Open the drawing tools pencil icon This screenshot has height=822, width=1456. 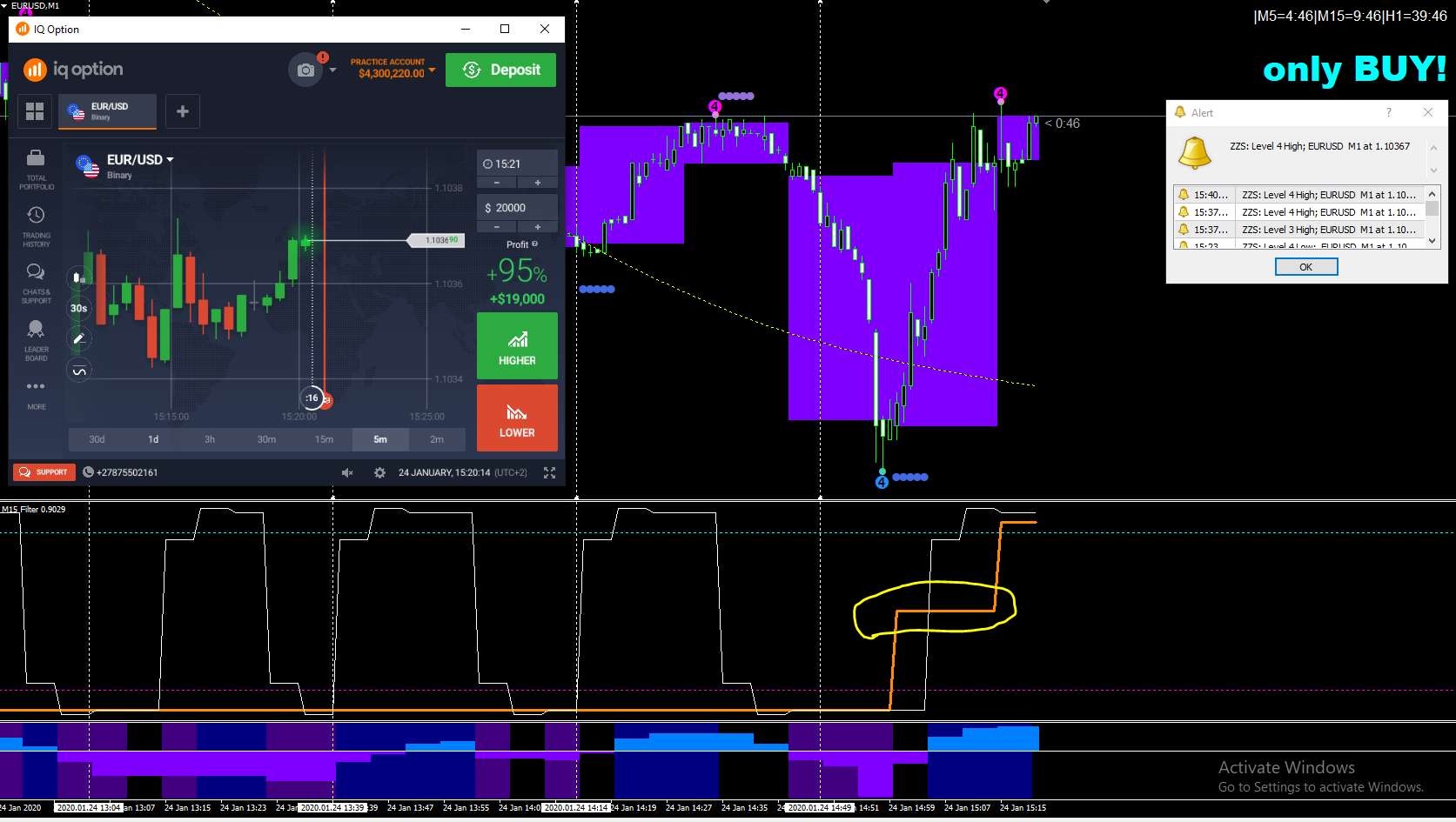point(79,339)
